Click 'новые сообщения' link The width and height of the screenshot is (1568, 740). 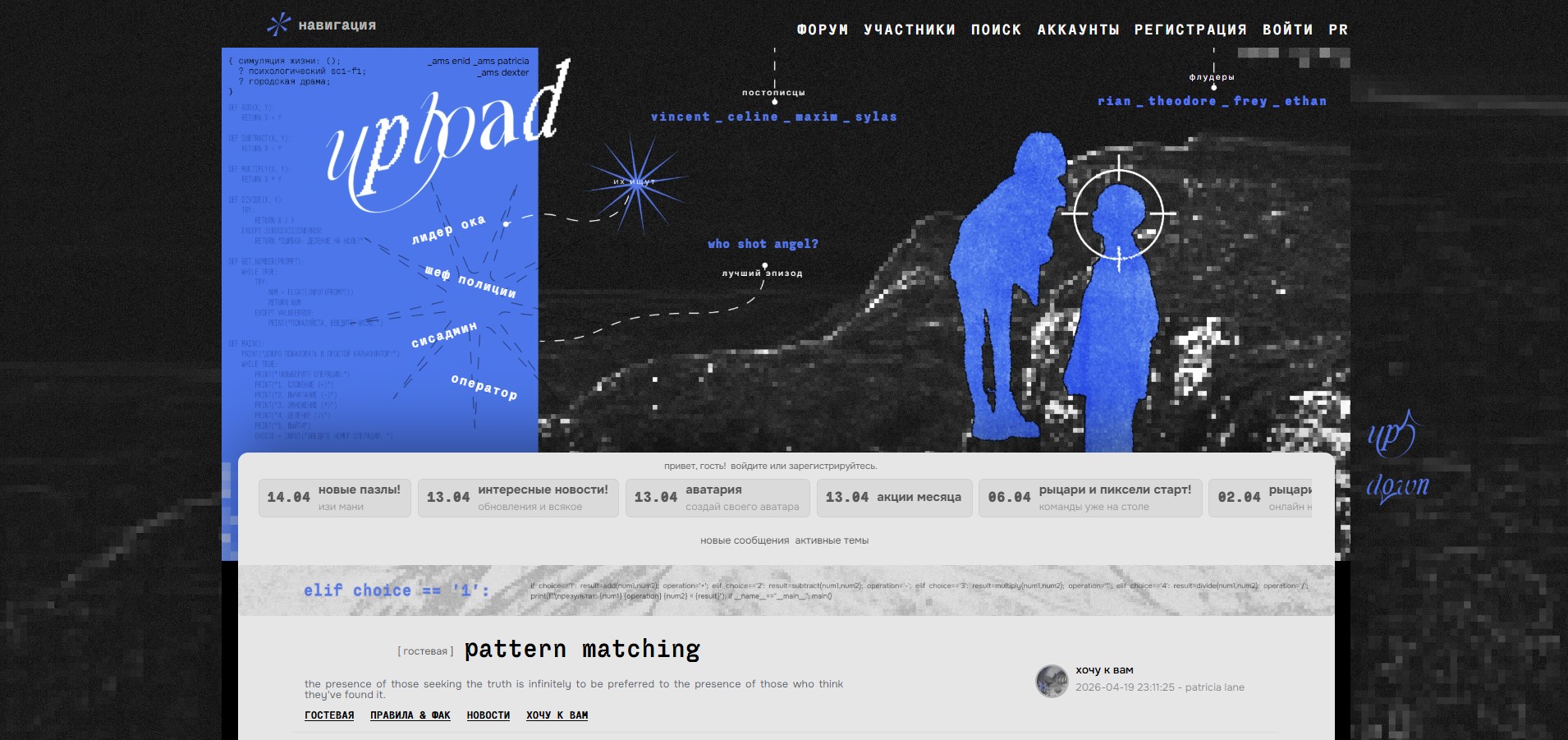(745, 540)
